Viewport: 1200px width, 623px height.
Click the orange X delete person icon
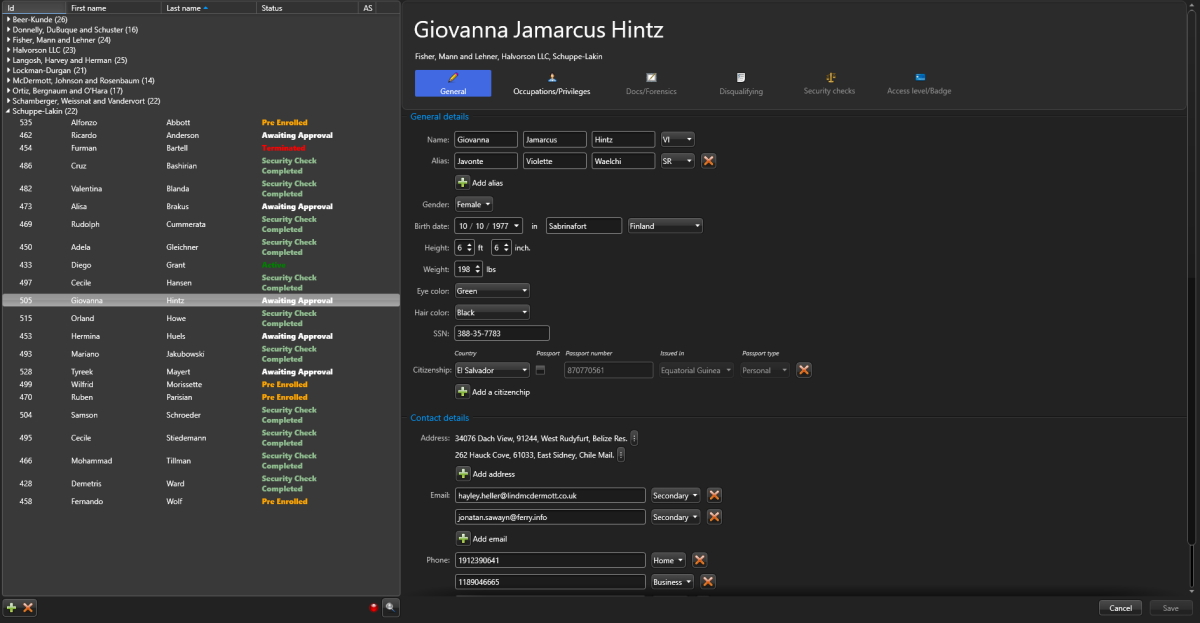tap(28, 607)
